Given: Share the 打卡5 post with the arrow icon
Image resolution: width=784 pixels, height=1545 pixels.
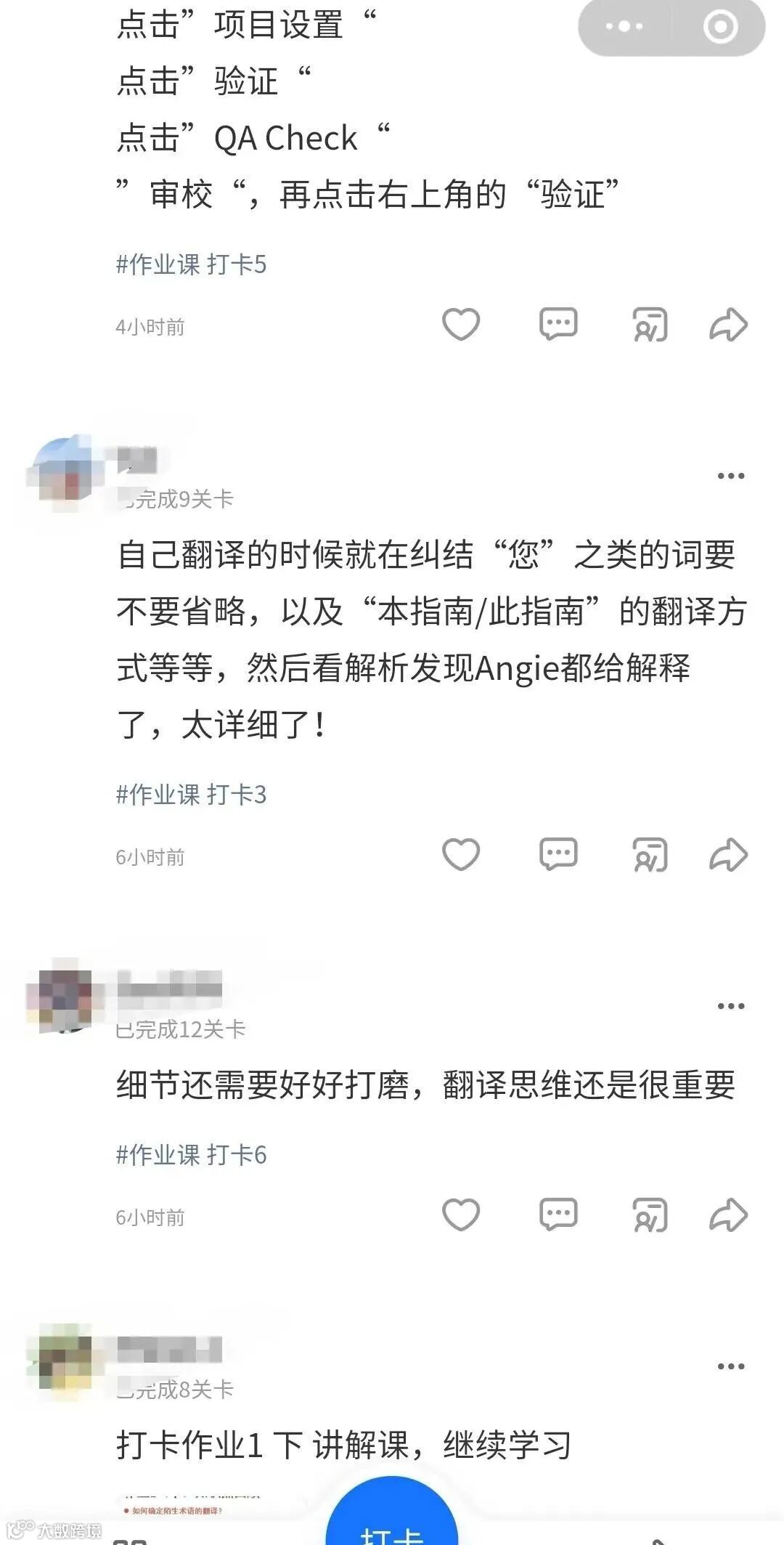Looking at the screenshot, I should (728, 325).
